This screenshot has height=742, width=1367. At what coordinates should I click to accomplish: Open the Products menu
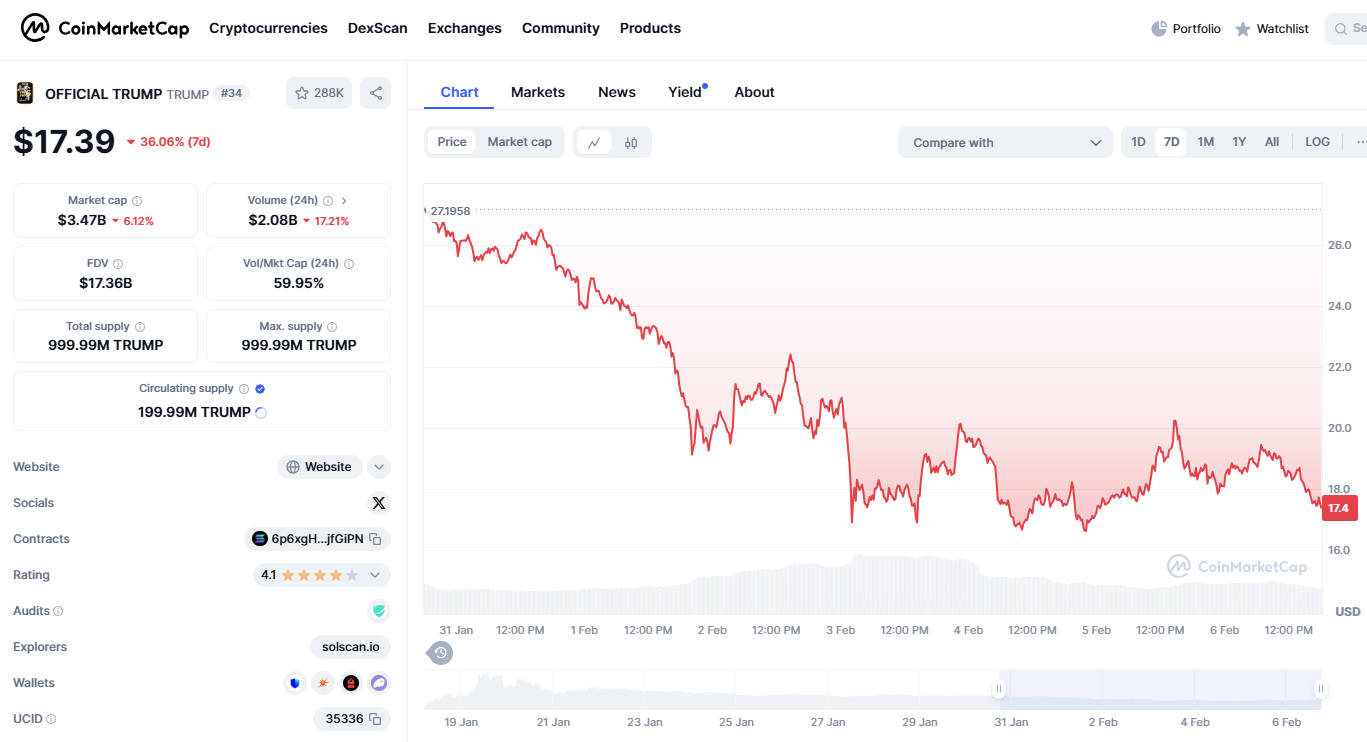[x=650, y=28]
